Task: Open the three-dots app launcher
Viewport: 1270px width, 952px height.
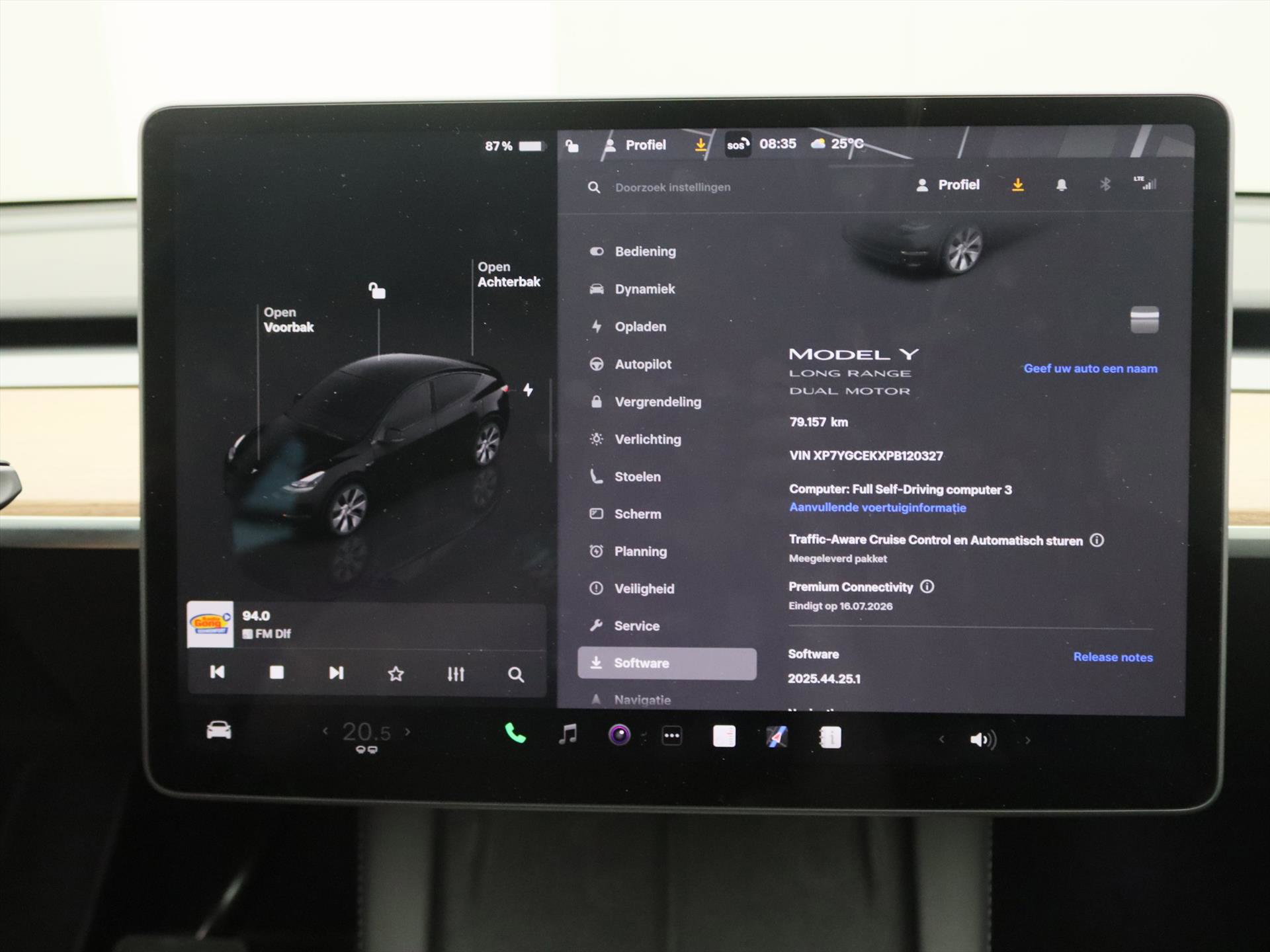Action: point(671,735)
